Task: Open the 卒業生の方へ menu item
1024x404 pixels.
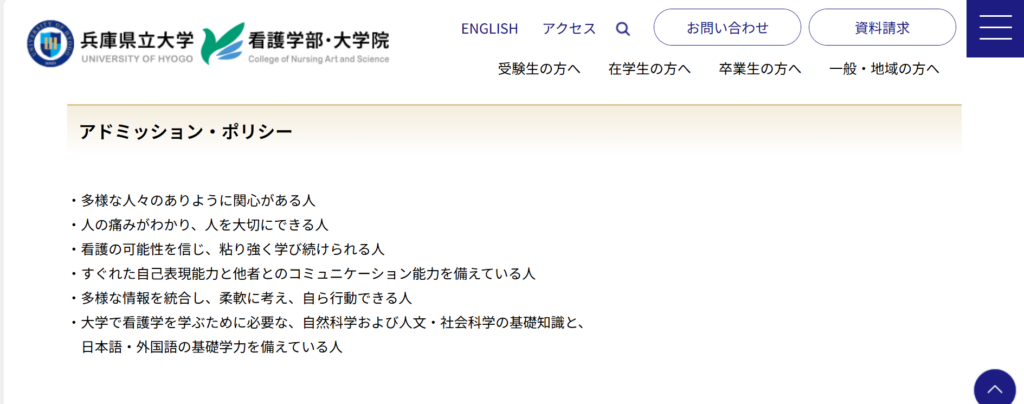Action: 760,69
